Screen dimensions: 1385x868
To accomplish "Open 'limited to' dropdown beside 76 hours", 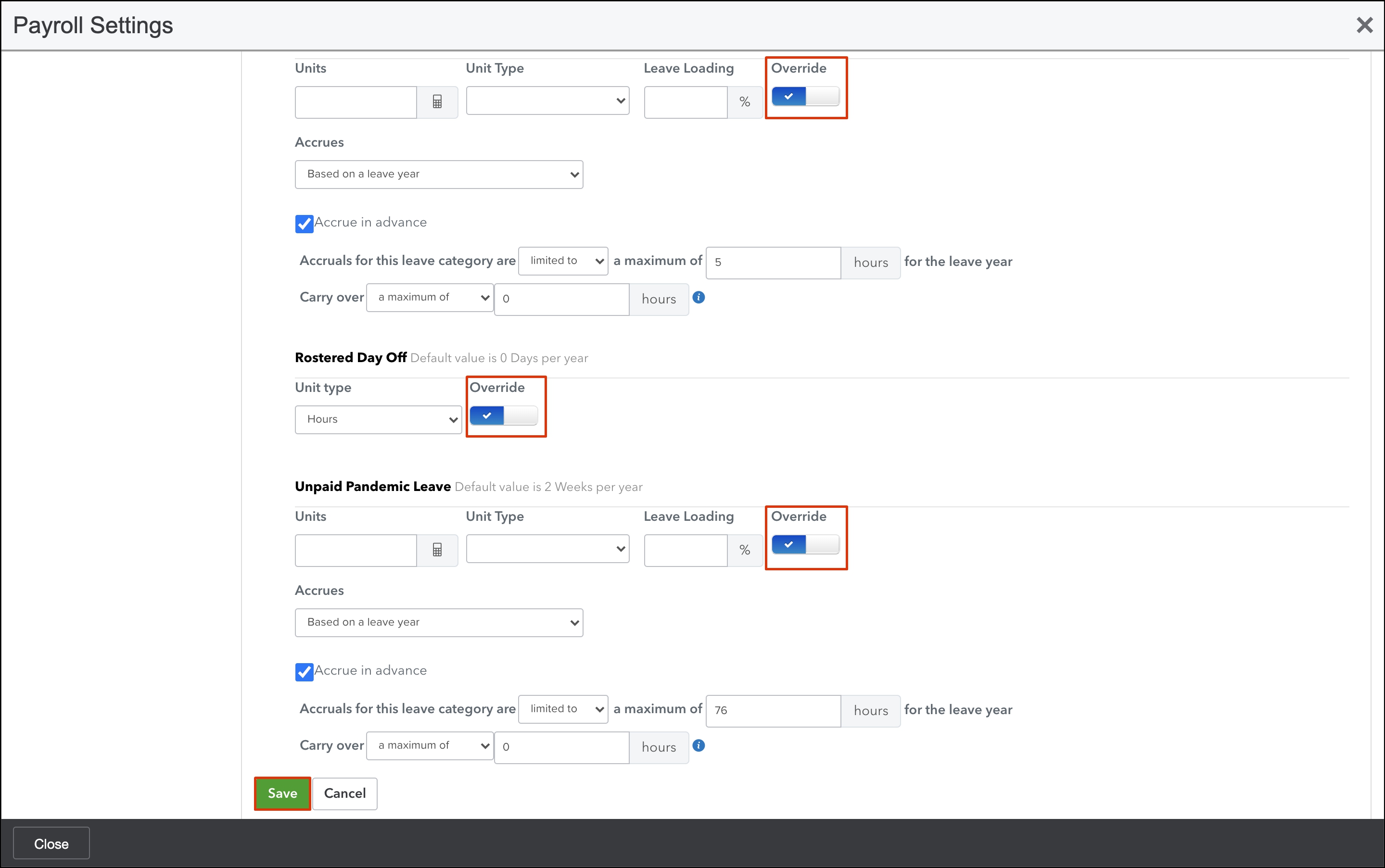I will [563, 709].
